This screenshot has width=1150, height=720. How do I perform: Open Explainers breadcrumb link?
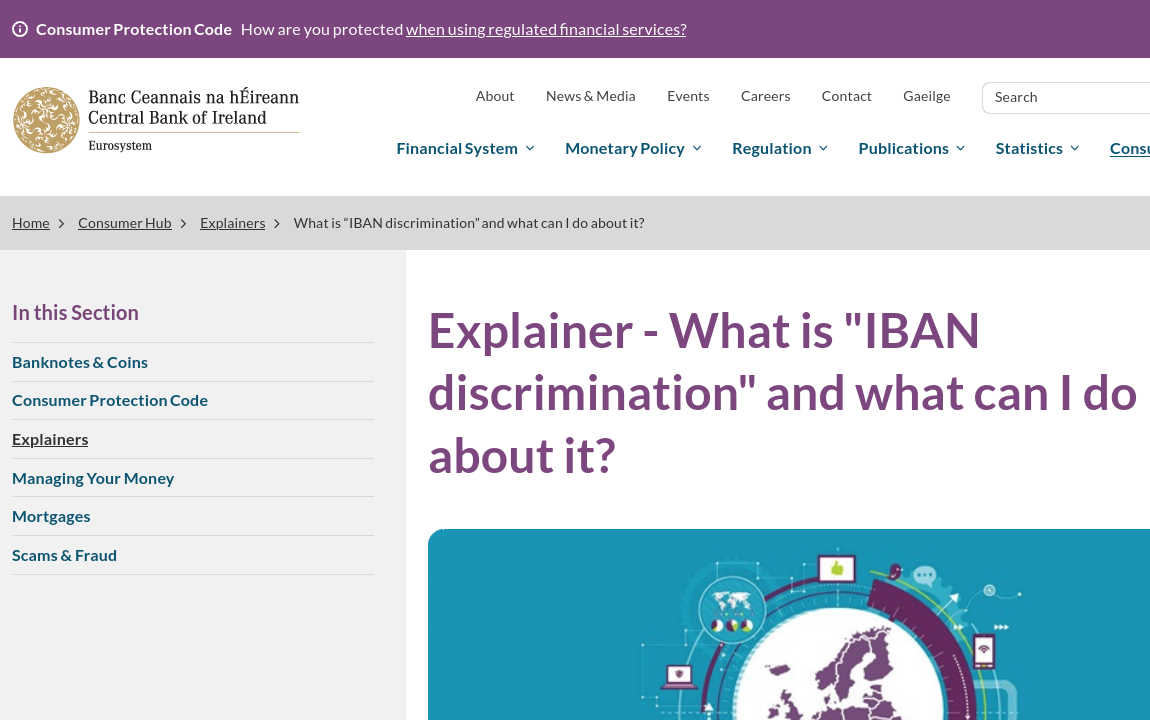click(232, 223)
